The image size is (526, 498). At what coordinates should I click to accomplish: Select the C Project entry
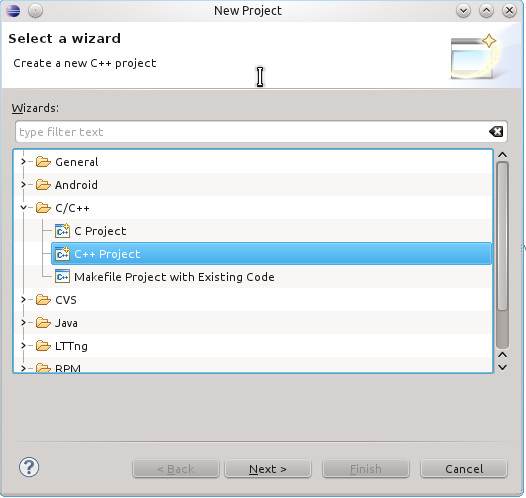point(100,231)
